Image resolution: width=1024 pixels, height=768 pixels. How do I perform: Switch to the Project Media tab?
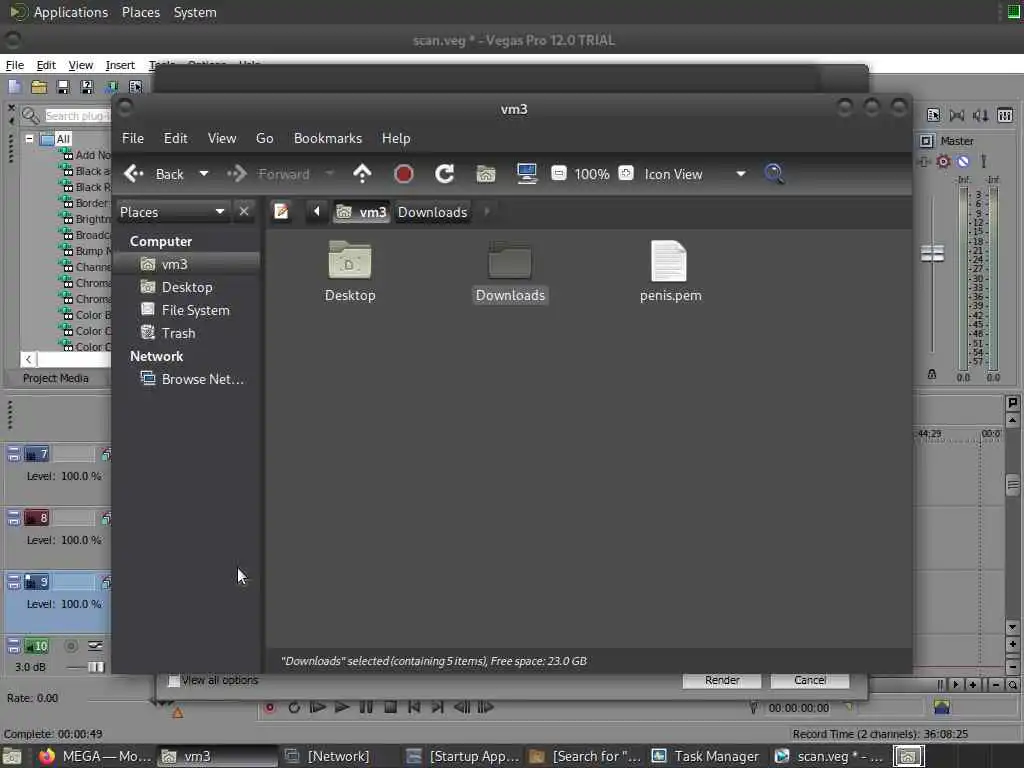coord(56,378)
